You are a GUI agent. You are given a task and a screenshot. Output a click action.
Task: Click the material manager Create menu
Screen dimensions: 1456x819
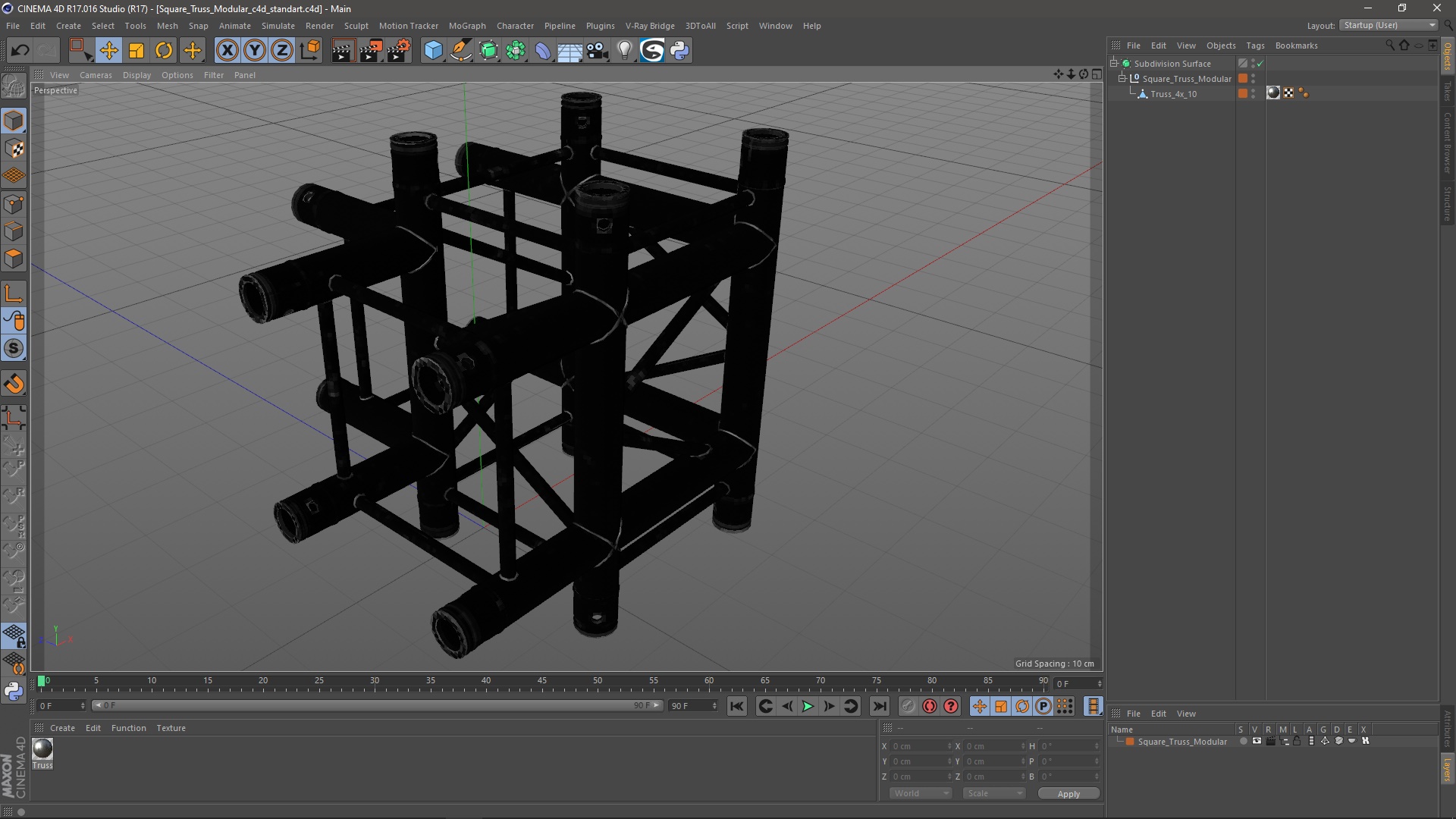(62, 728)
